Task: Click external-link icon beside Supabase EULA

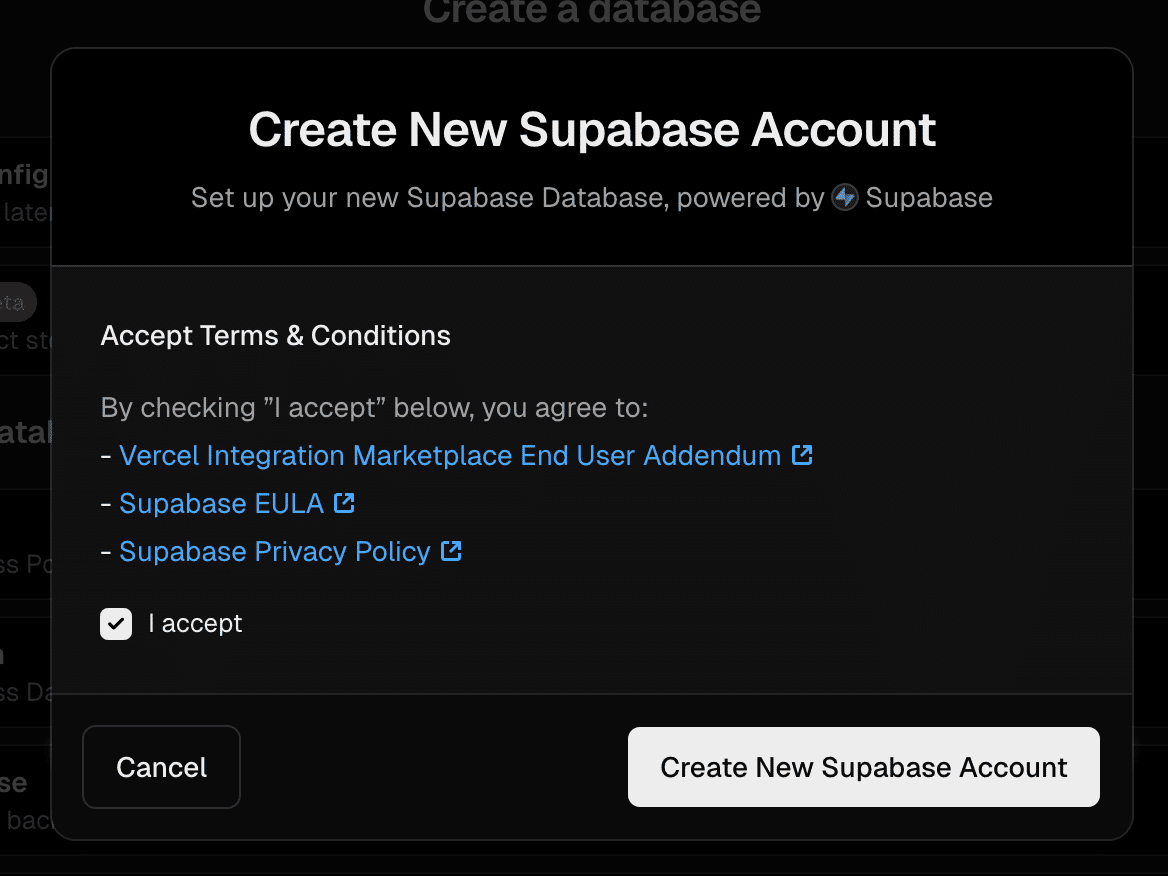Action: click(345, 504)
